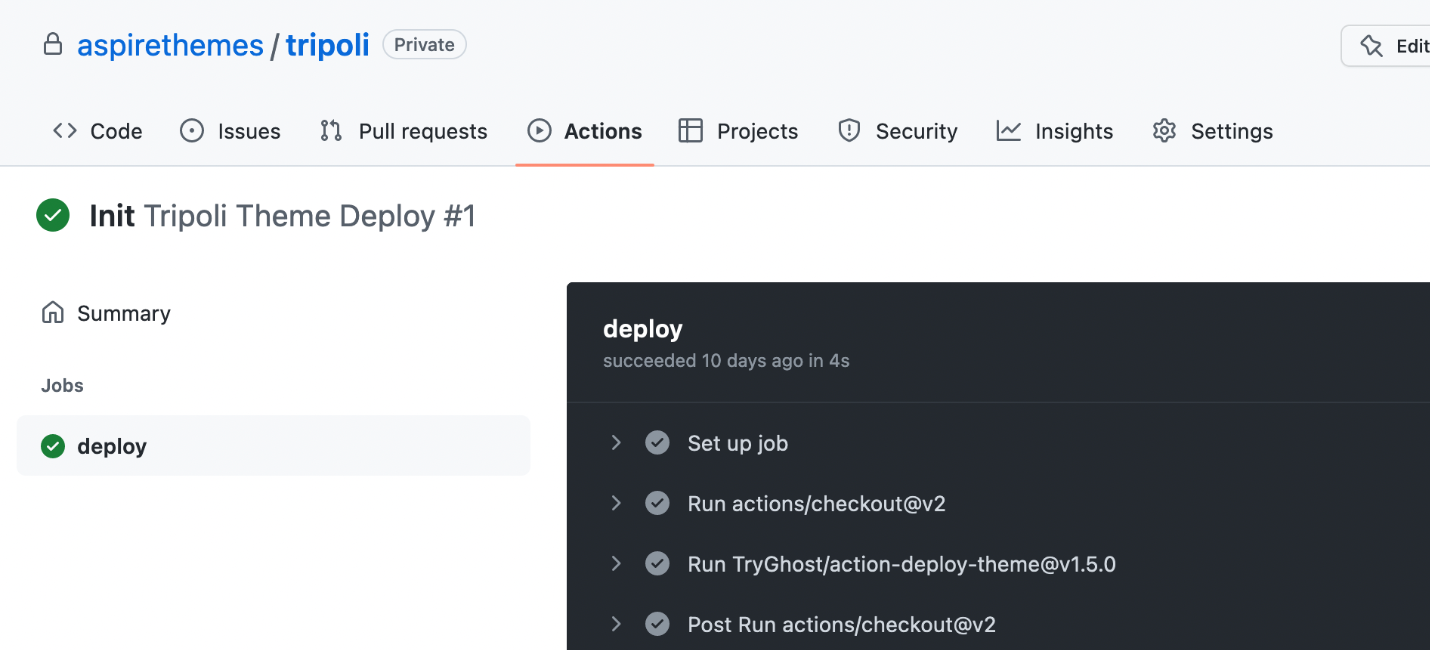This screenshot has height=650, width=1430.
Task: Go to the Security tab
Action: tap(897, 131)
